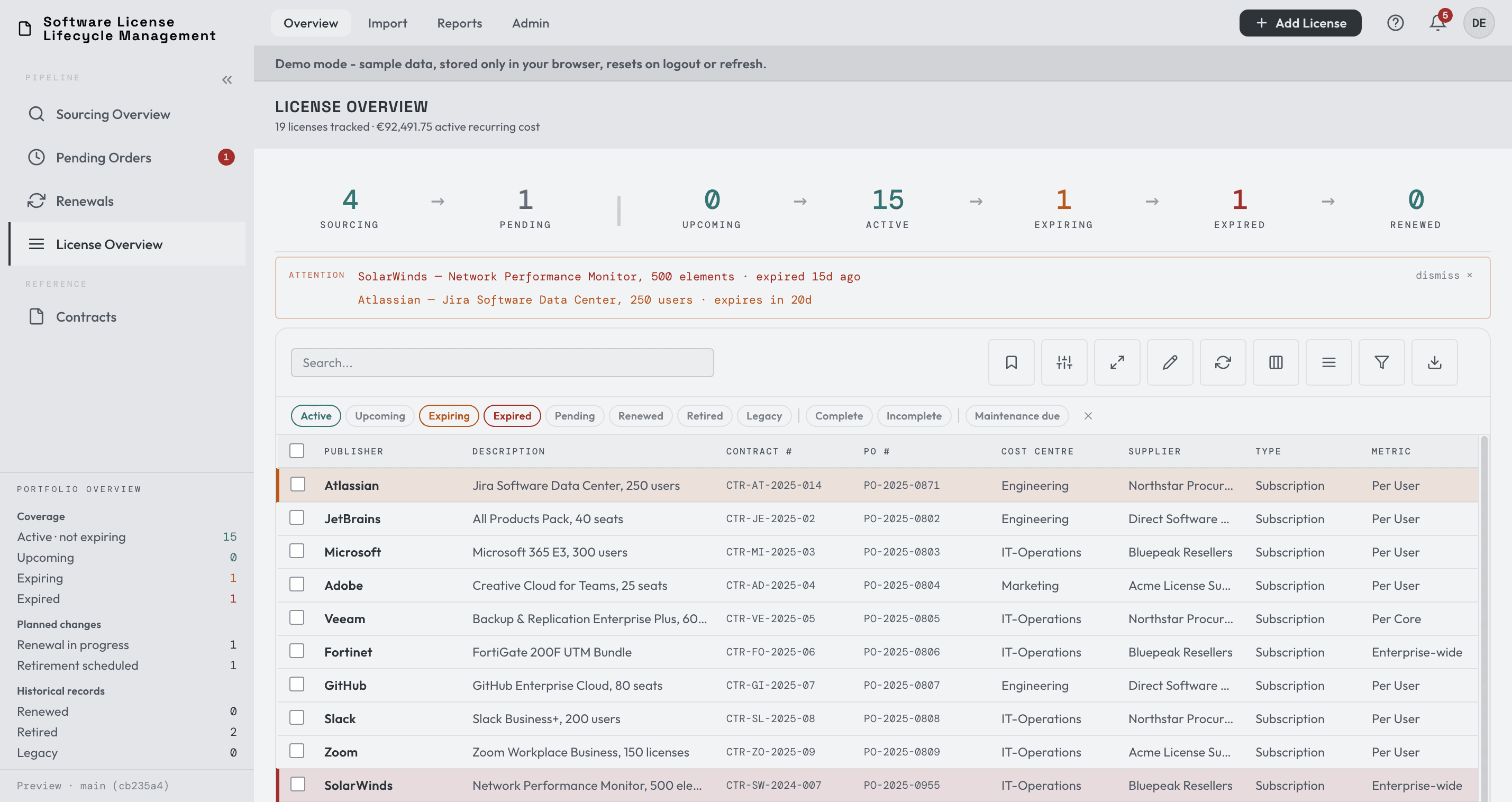Click the bookmark saved views icon
This screenshot has width=1512, height=802.
[1011, 362]
